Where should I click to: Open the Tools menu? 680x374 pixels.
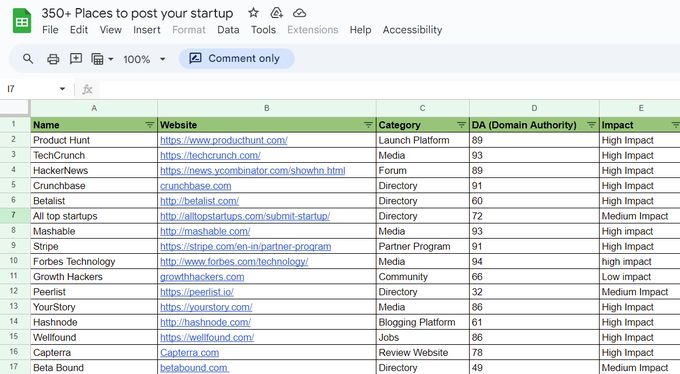pos(263,30)
